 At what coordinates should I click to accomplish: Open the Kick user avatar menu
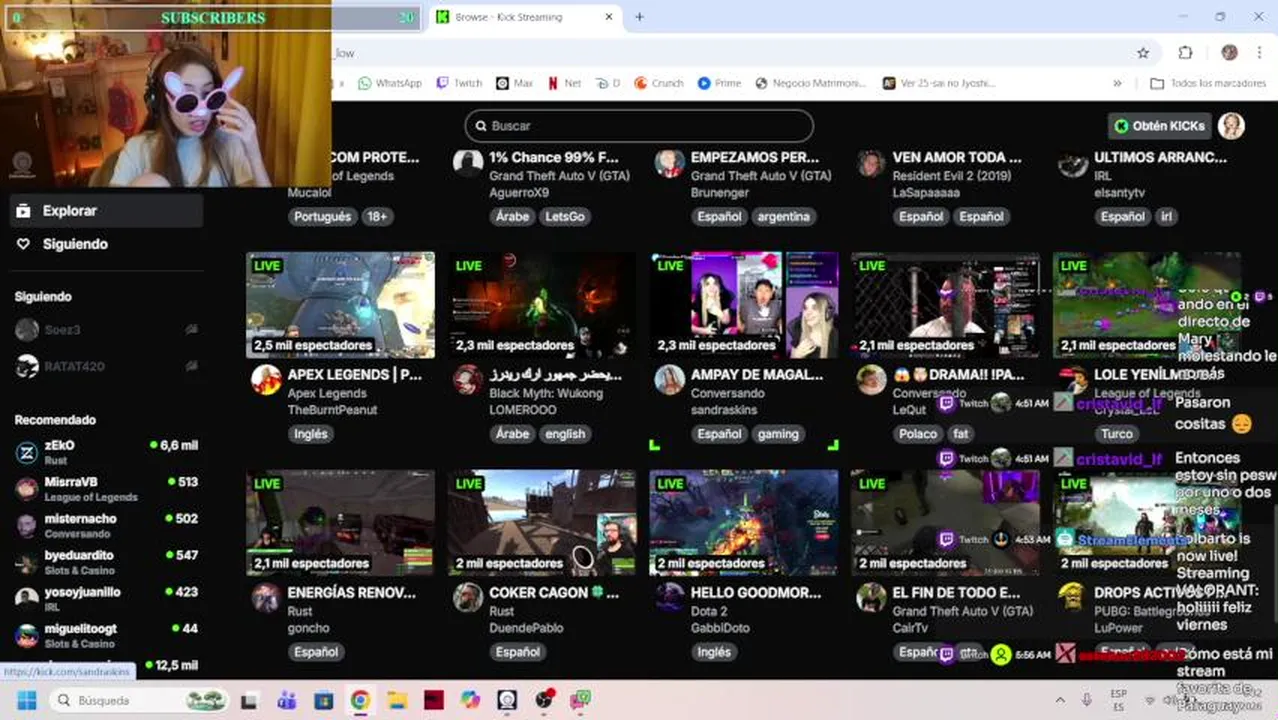point(1232,126)
